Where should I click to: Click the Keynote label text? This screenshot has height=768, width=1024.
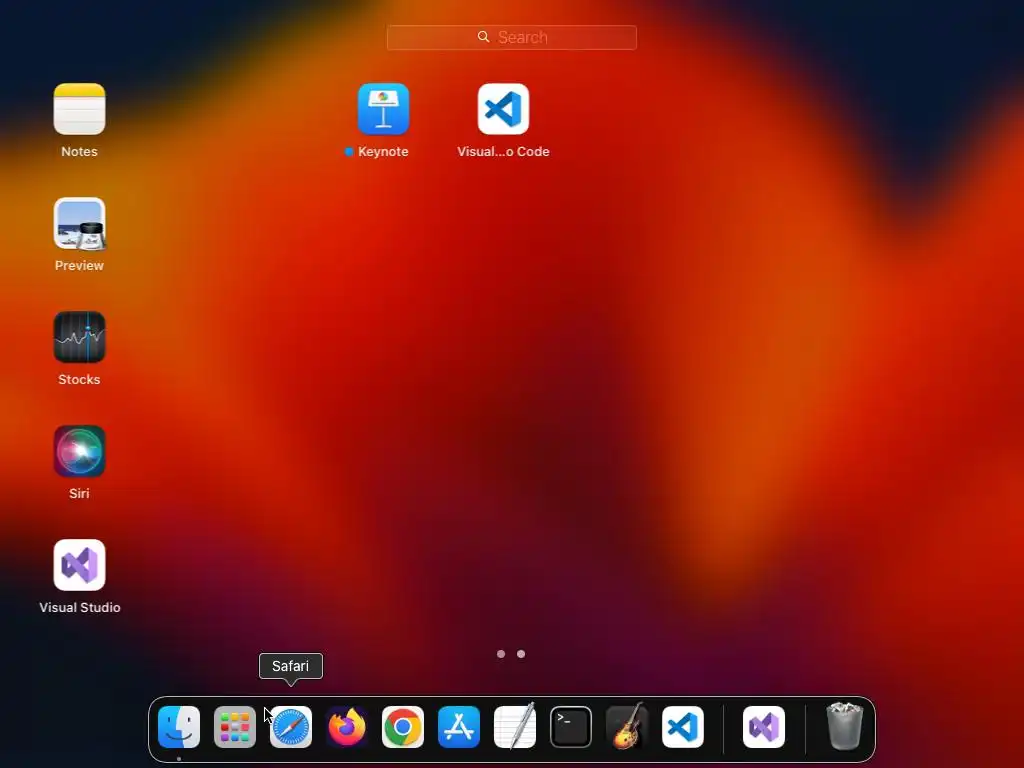pos(383,152)
